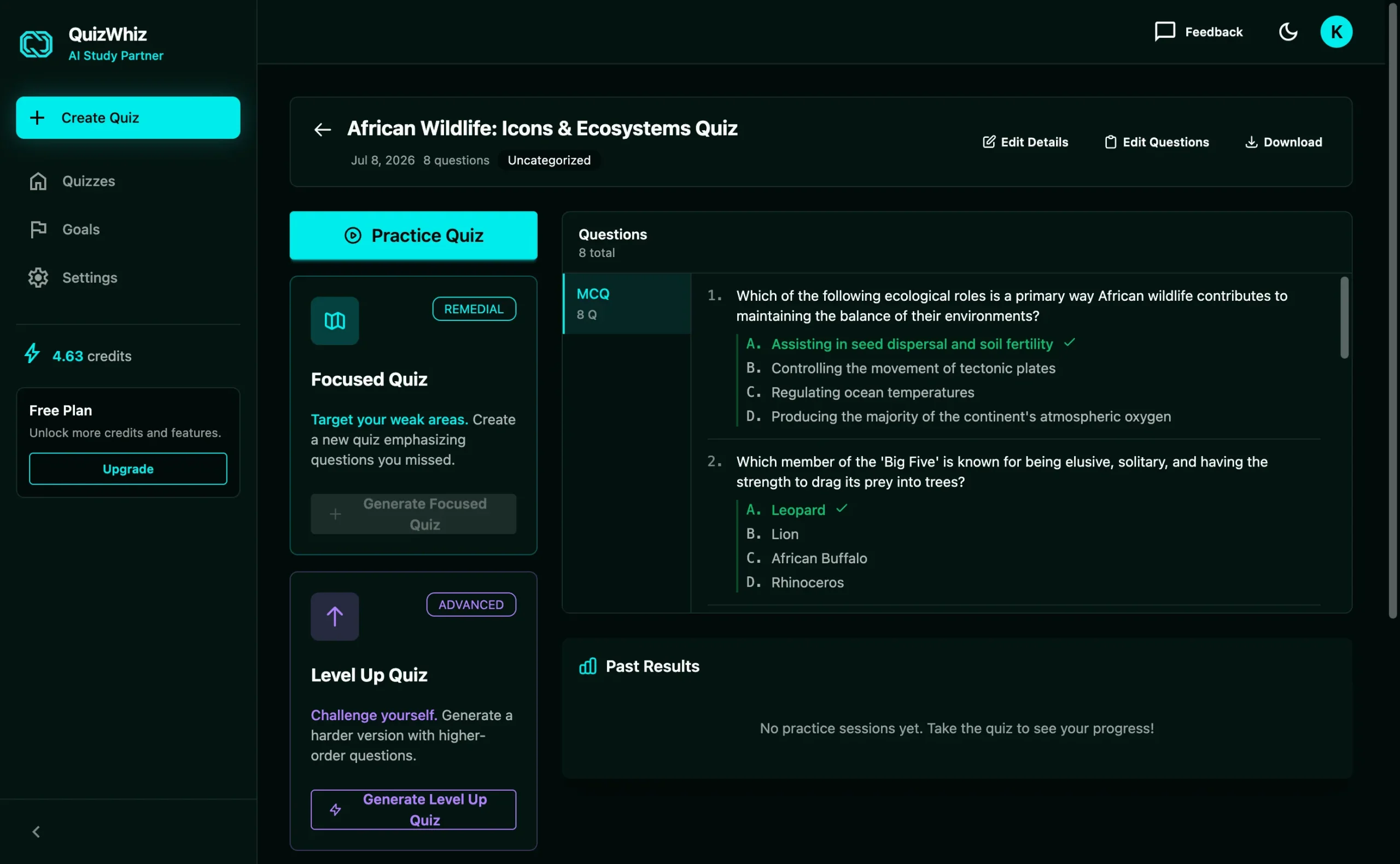Viewport: 1400px width, 864px height.
Task: Click the Past Results bar chart icon
Action: (587, 665)
